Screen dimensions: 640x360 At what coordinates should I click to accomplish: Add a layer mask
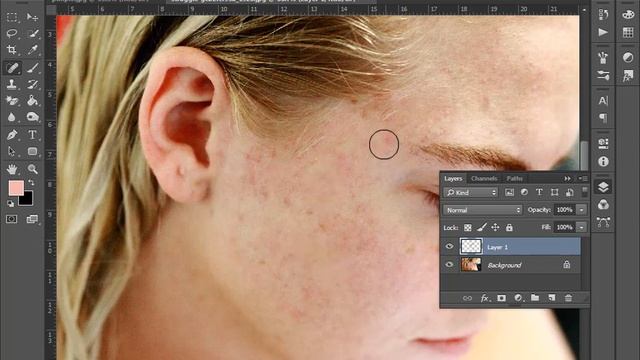(x=501, y=298)
